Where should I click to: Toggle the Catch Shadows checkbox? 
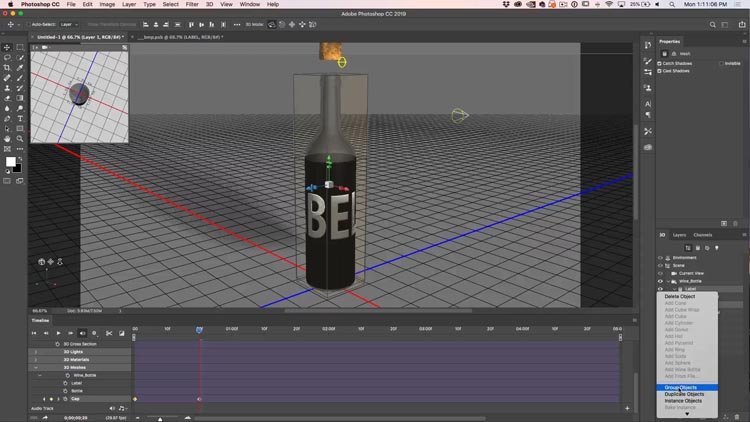pos(659,63)
